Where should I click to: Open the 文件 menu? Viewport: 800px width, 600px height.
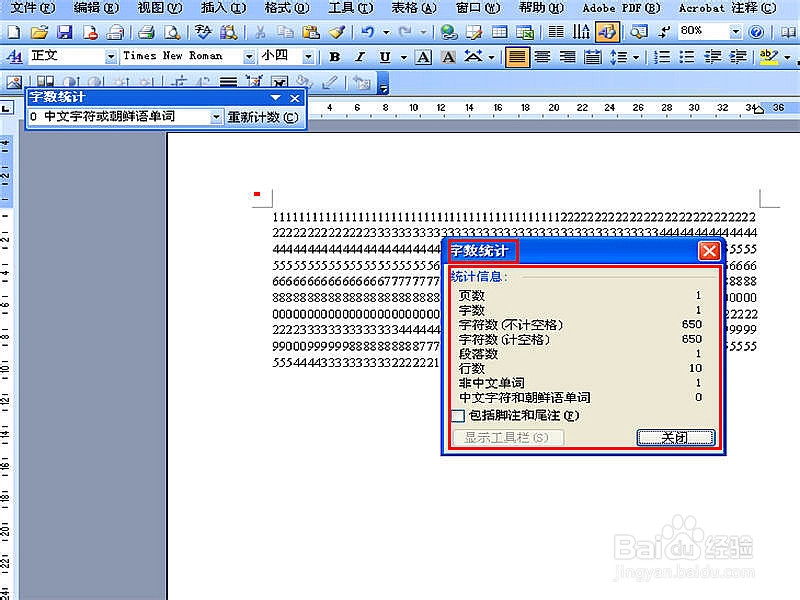coord(33,8)
